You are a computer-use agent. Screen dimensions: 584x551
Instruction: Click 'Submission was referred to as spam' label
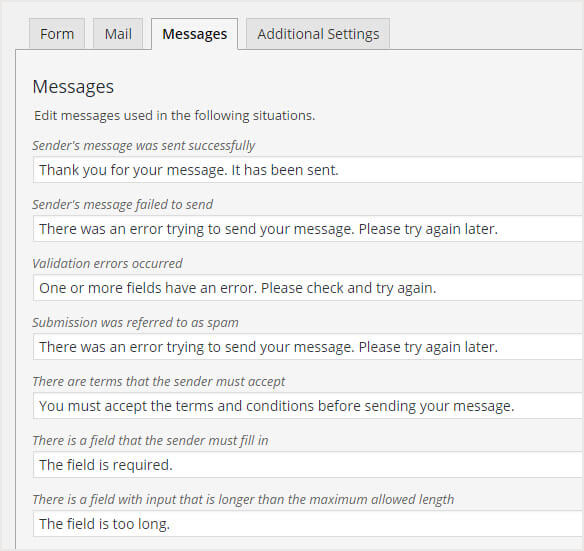tap(135, 323)
